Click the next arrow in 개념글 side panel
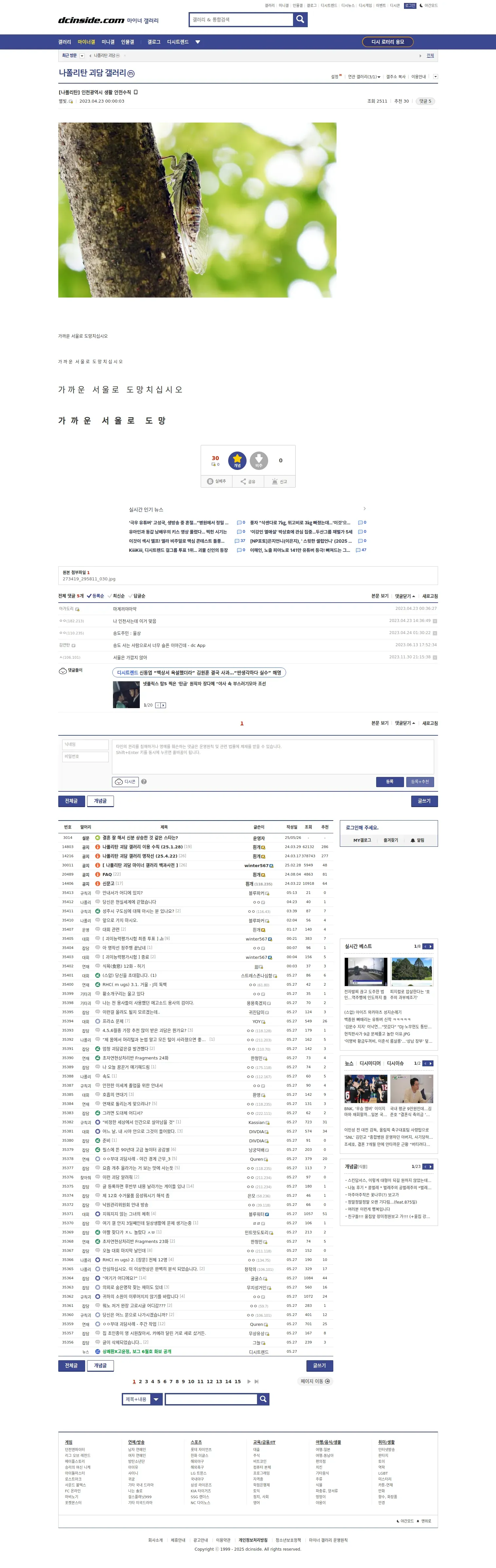This screenshot has width=496, height=1568. coord(431,1167)
